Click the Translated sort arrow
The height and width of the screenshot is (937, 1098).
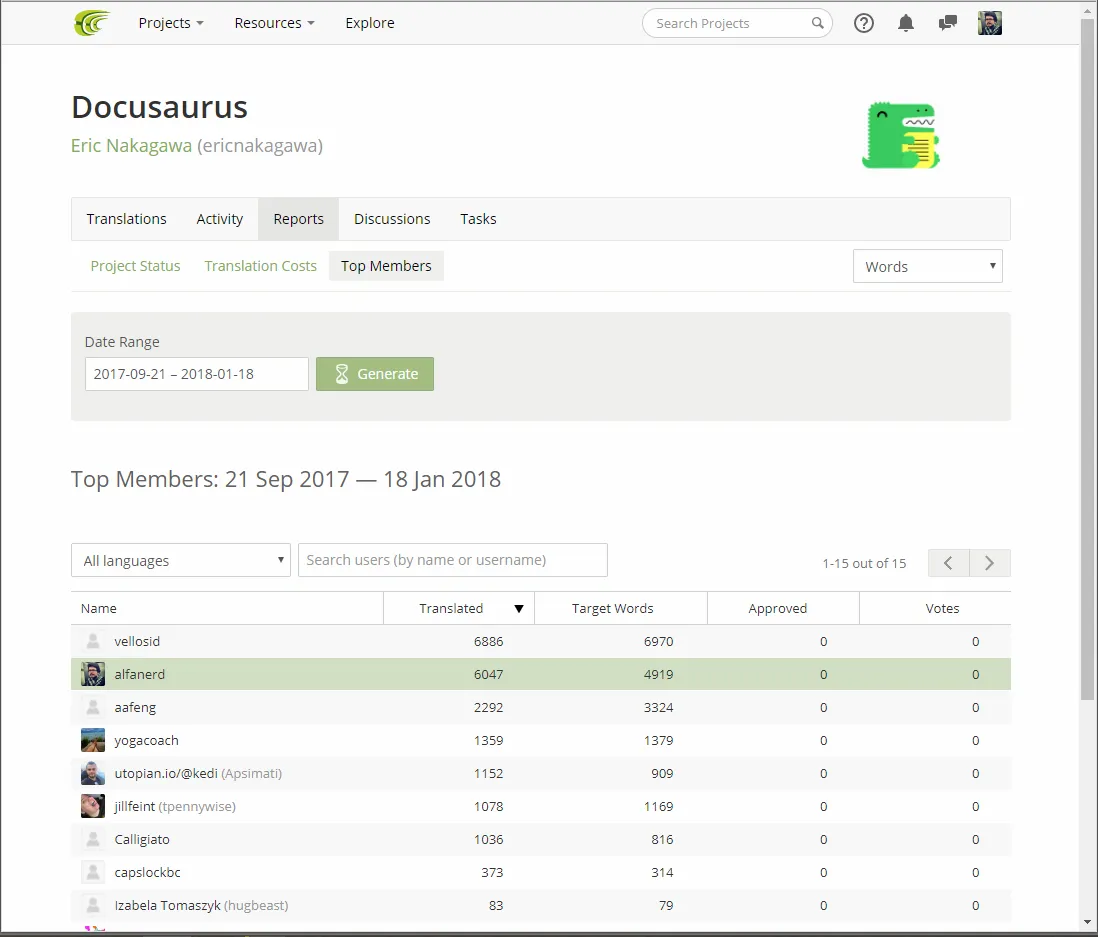coord(519,609)
